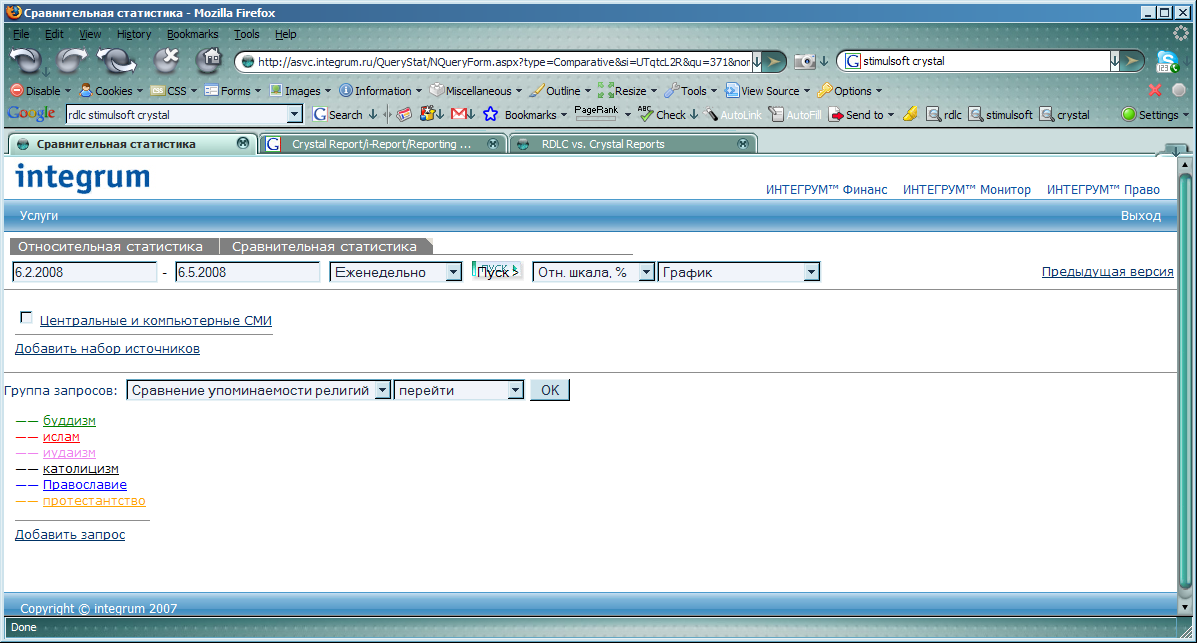Click the Пуск run button
The height and width of the screenshot is (643, 1197).
tap(496, 271)
